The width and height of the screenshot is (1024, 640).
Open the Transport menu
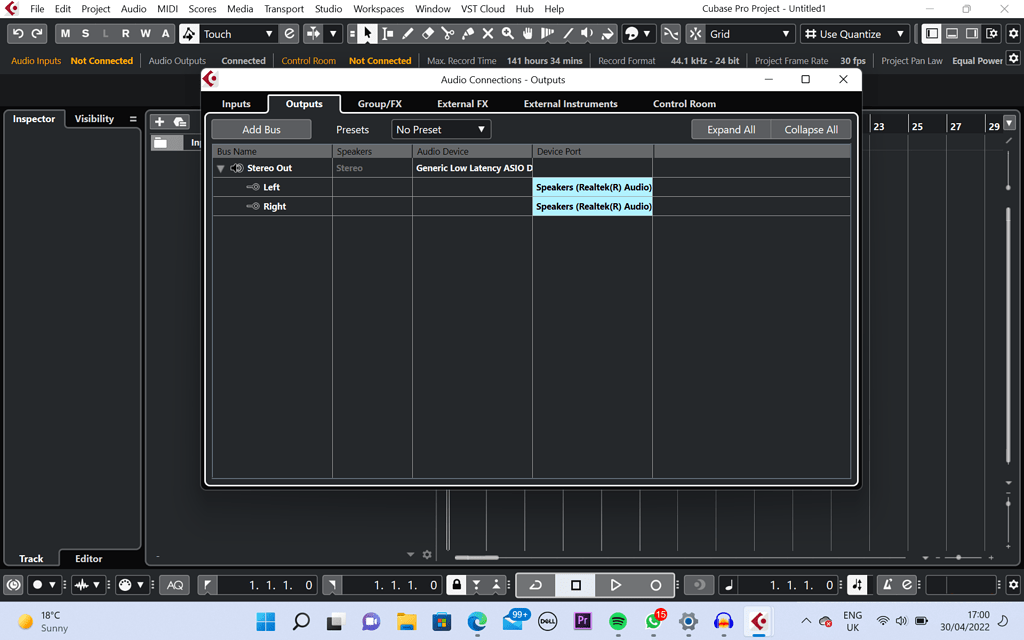pyautogui.click(x=283, y=9)
